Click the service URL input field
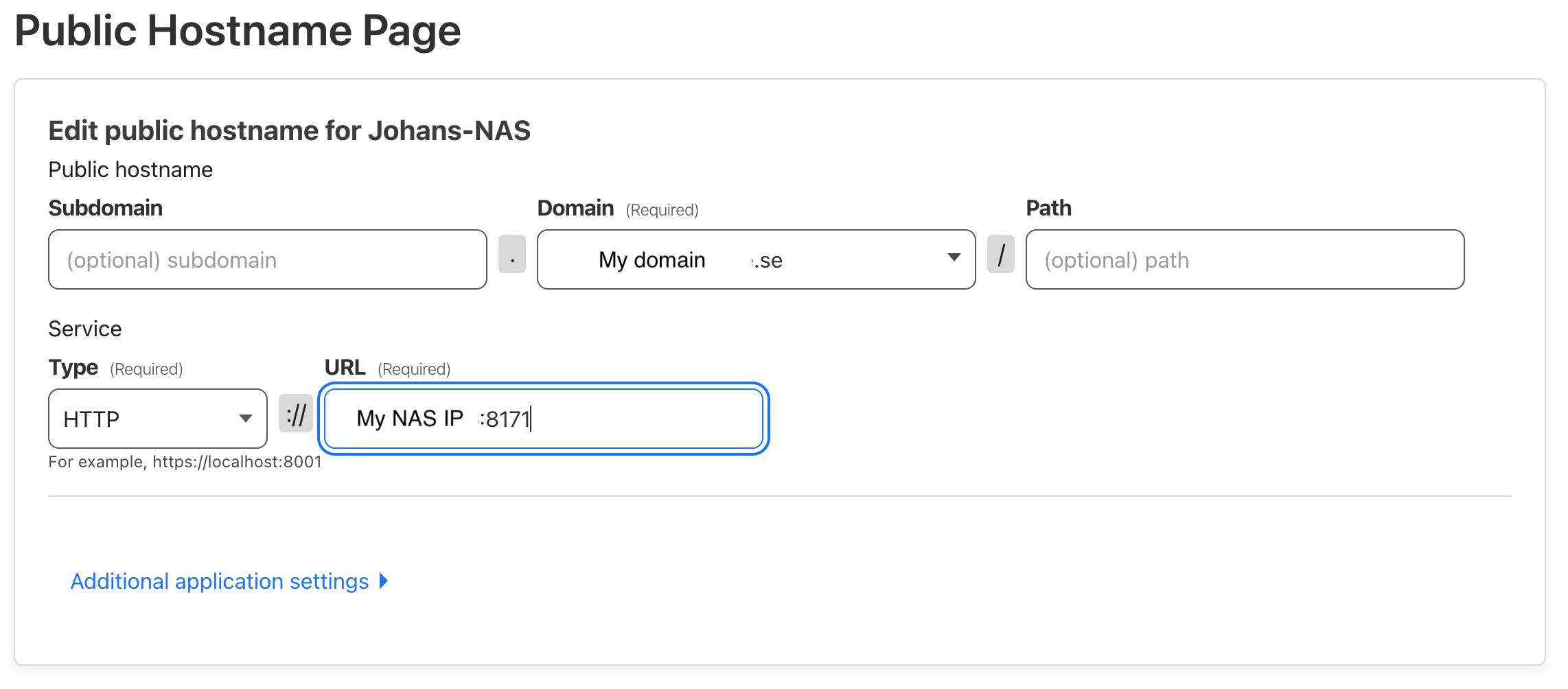 coord(544,419)
